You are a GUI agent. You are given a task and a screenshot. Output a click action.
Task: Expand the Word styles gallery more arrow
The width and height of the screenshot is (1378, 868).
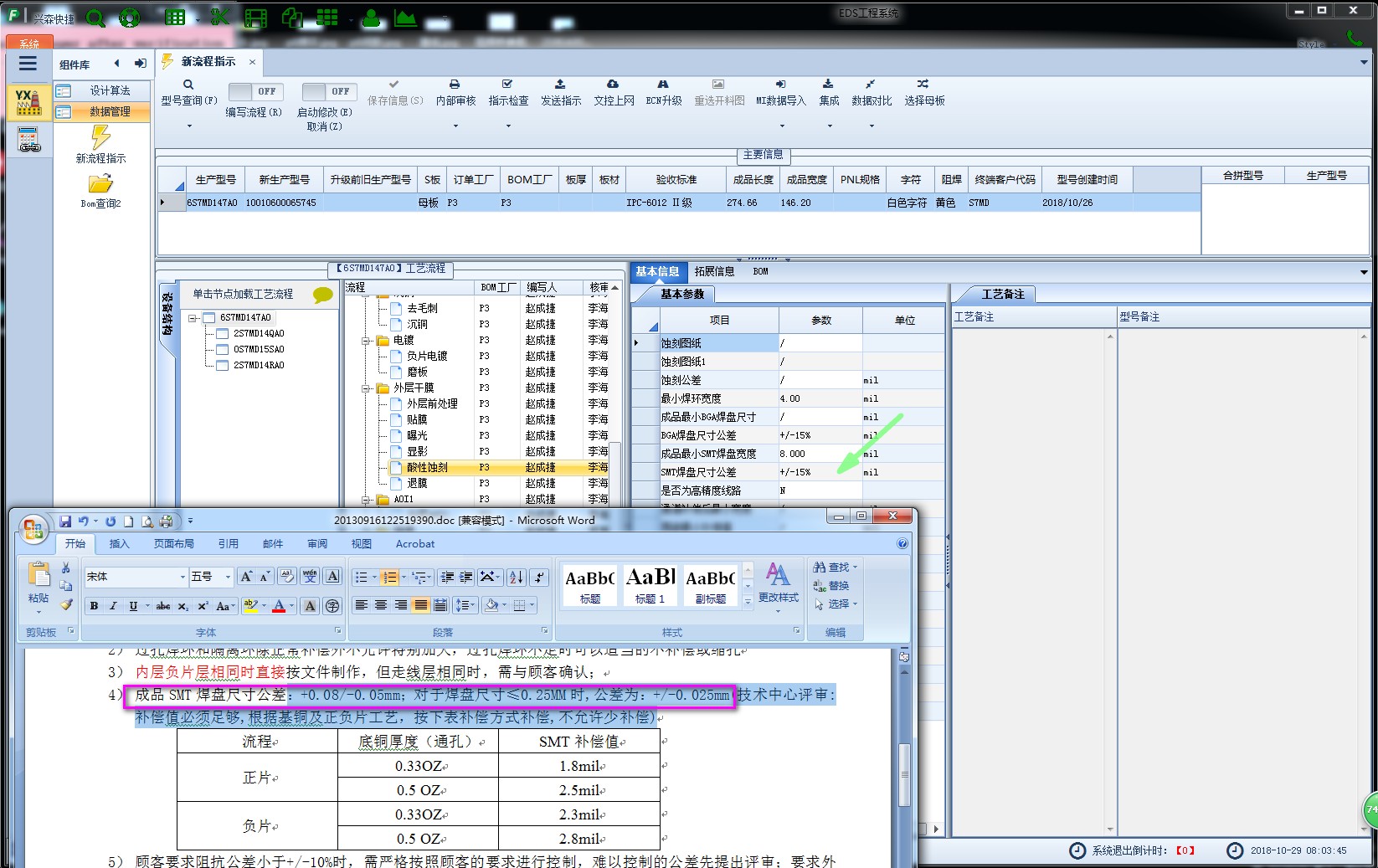[x=748, y=601]
